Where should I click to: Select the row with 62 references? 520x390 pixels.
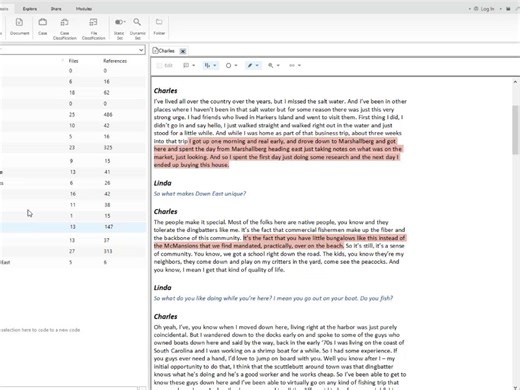[73, 93]
